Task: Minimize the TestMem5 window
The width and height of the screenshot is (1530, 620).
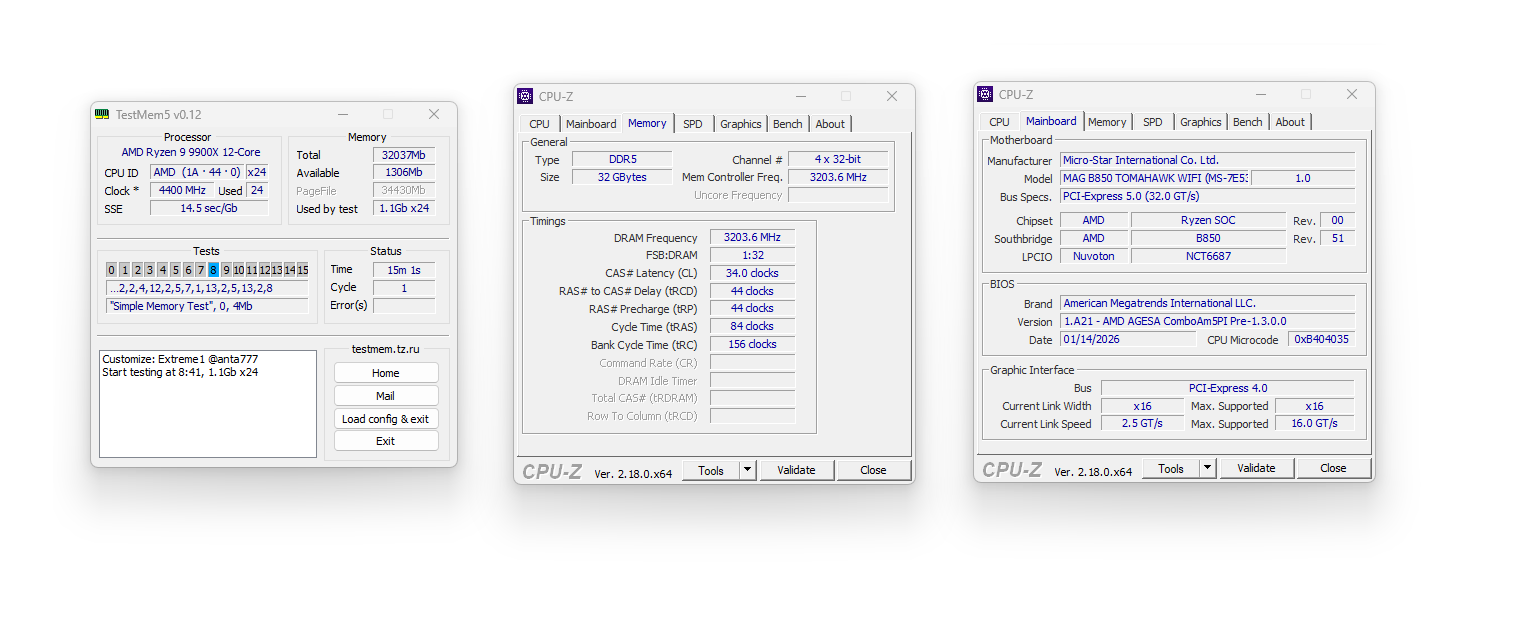Action: (x=342, y=114)
